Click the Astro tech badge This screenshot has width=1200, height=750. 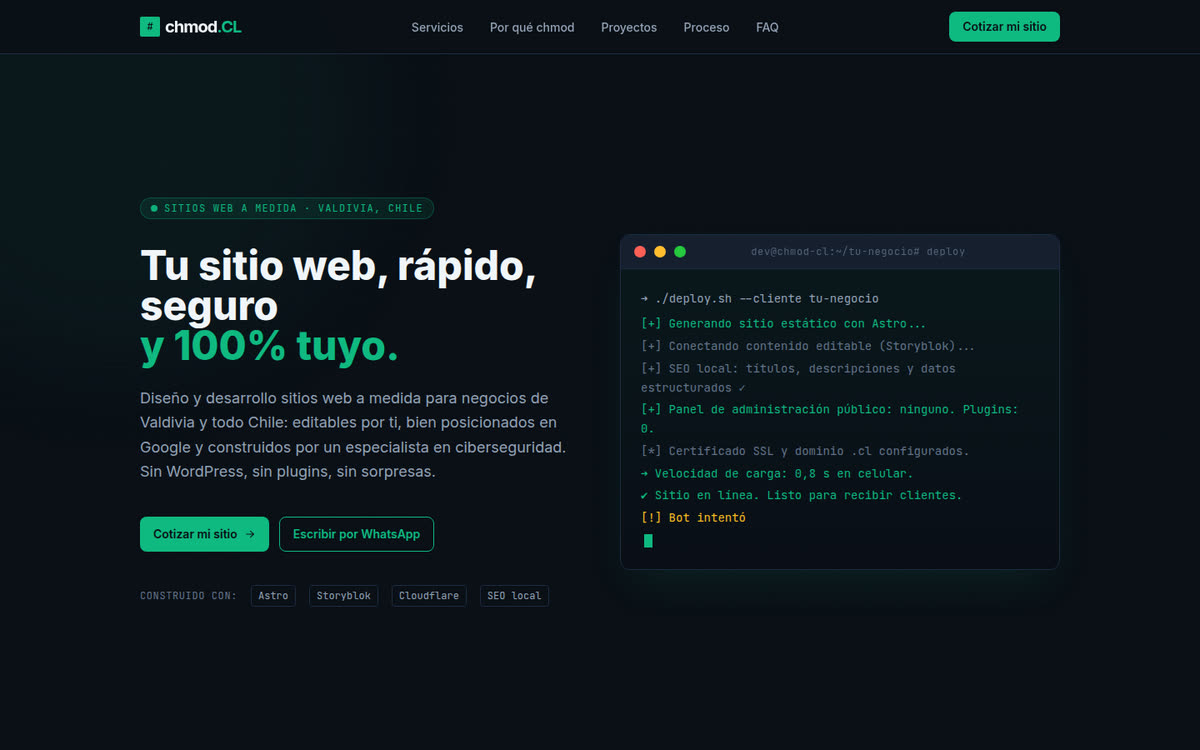point(273,596)
